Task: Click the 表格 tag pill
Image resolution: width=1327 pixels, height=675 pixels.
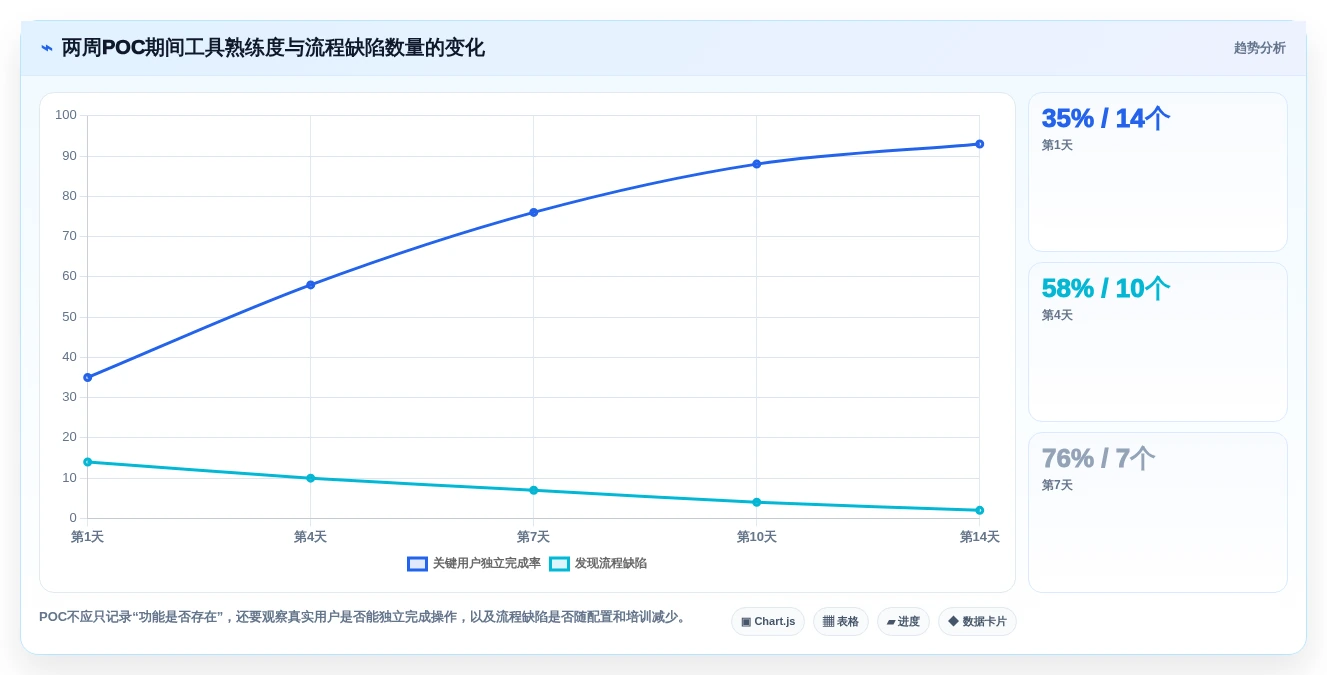Action: pos(840,622)
